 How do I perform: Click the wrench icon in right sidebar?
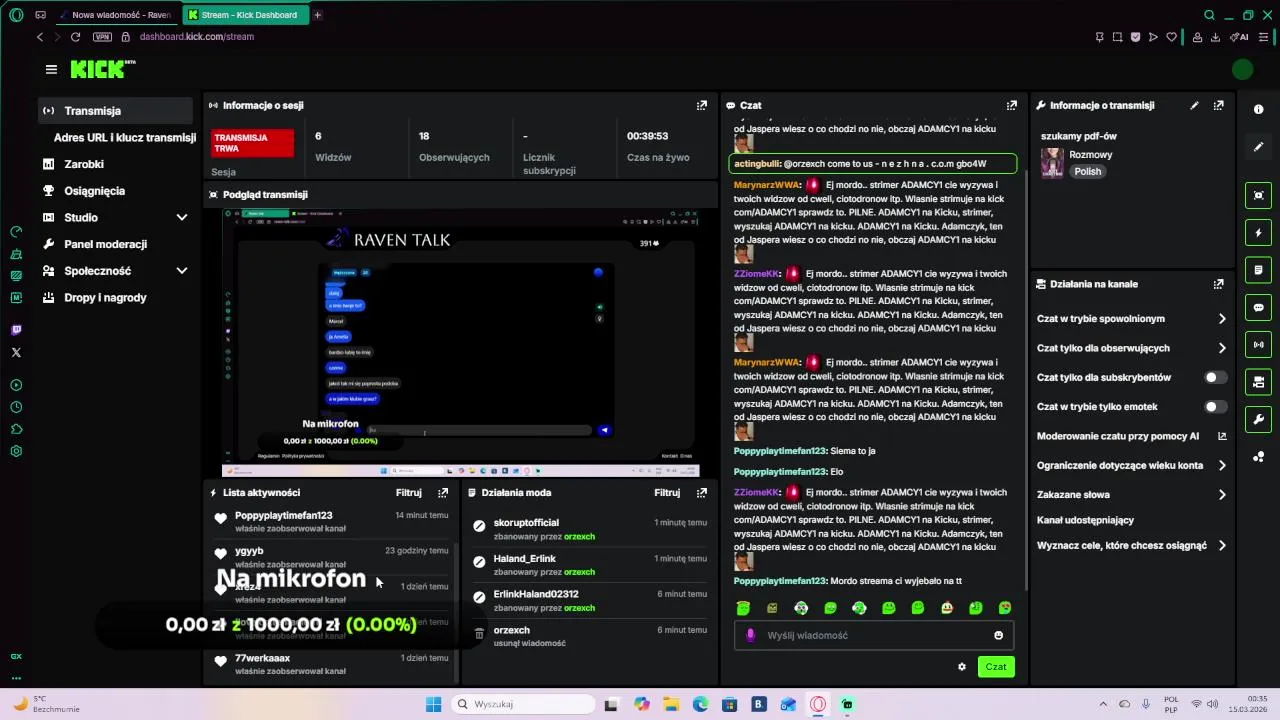pyautogui.click(x=1258, y=419)
